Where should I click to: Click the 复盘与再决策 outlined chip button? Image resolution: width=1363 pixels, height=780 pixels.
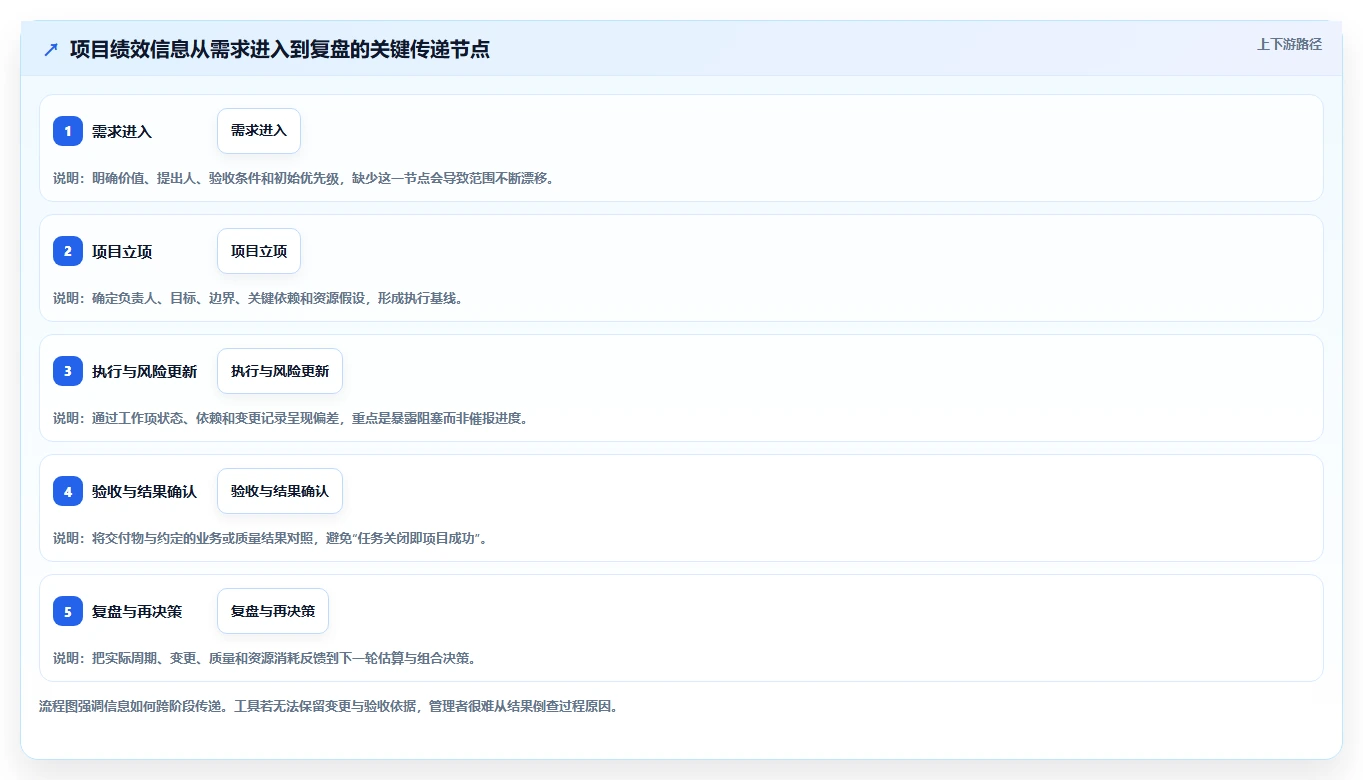[273, 611]
